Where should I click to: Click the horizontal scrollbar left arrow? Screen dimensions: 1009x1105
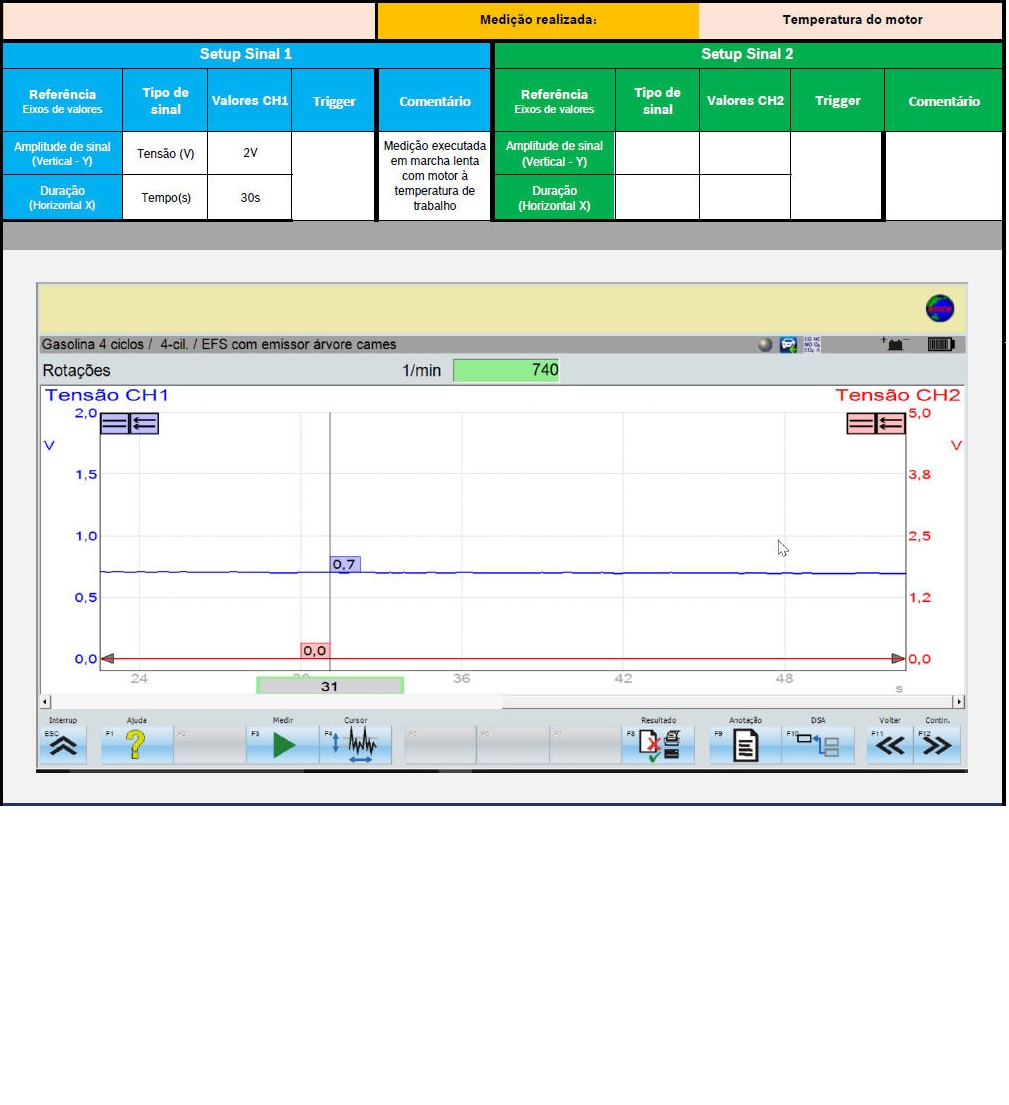click(44, 702)
